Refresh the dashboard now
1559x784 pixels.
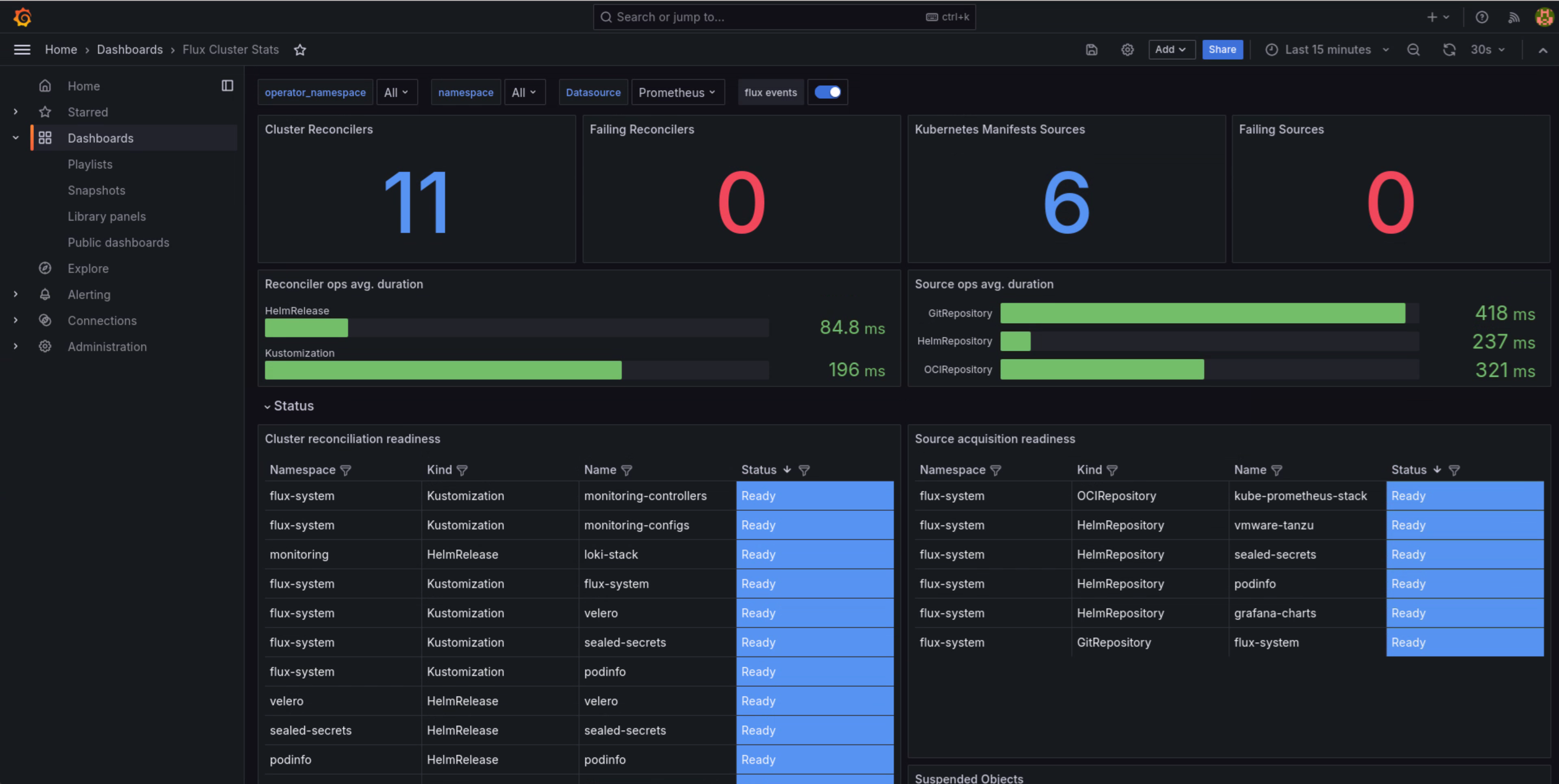click(x=1449, y=49)
